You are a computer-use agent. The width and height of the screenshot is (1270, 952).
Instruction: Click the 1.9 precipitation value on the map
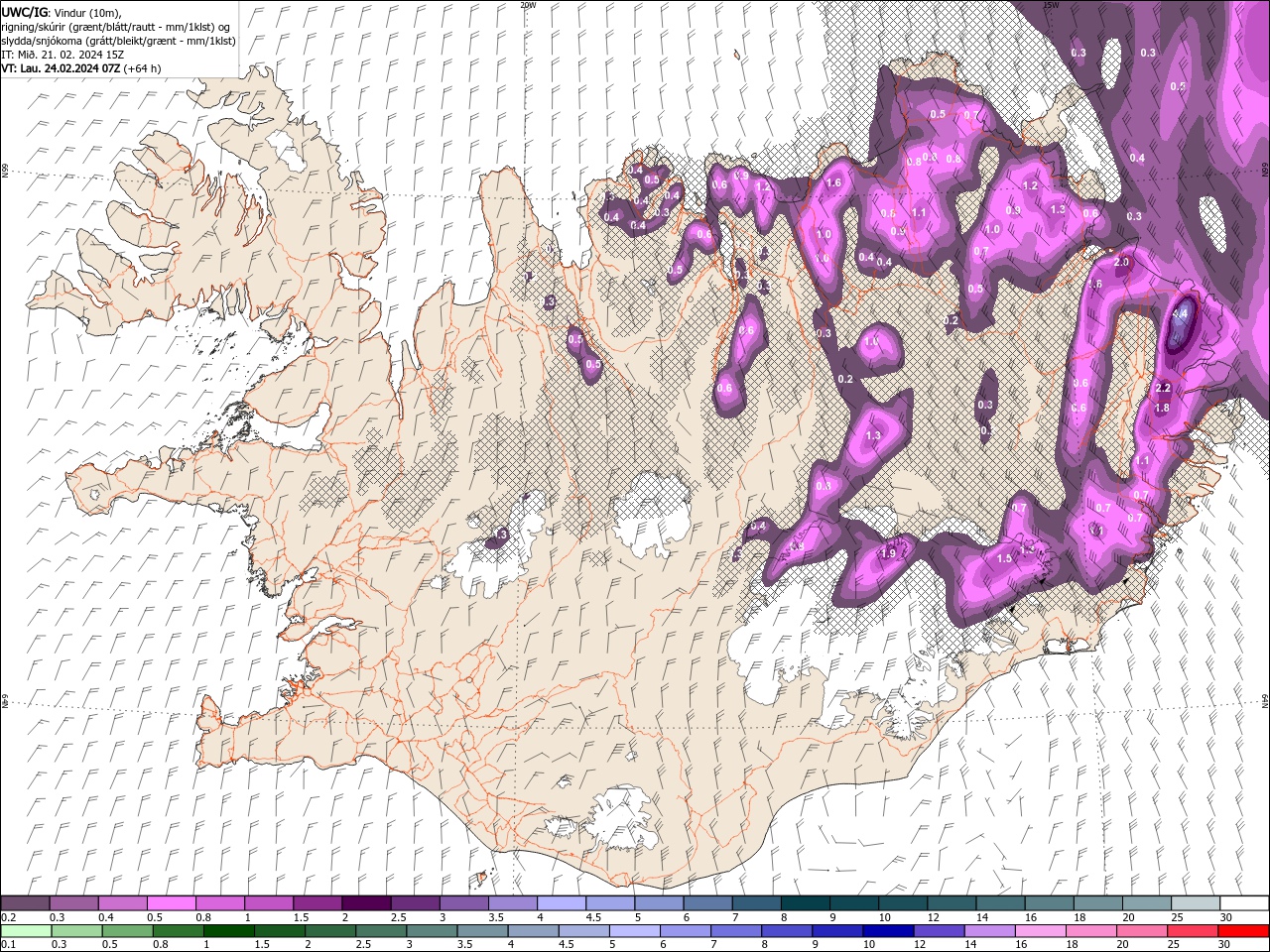pos(888,553)
